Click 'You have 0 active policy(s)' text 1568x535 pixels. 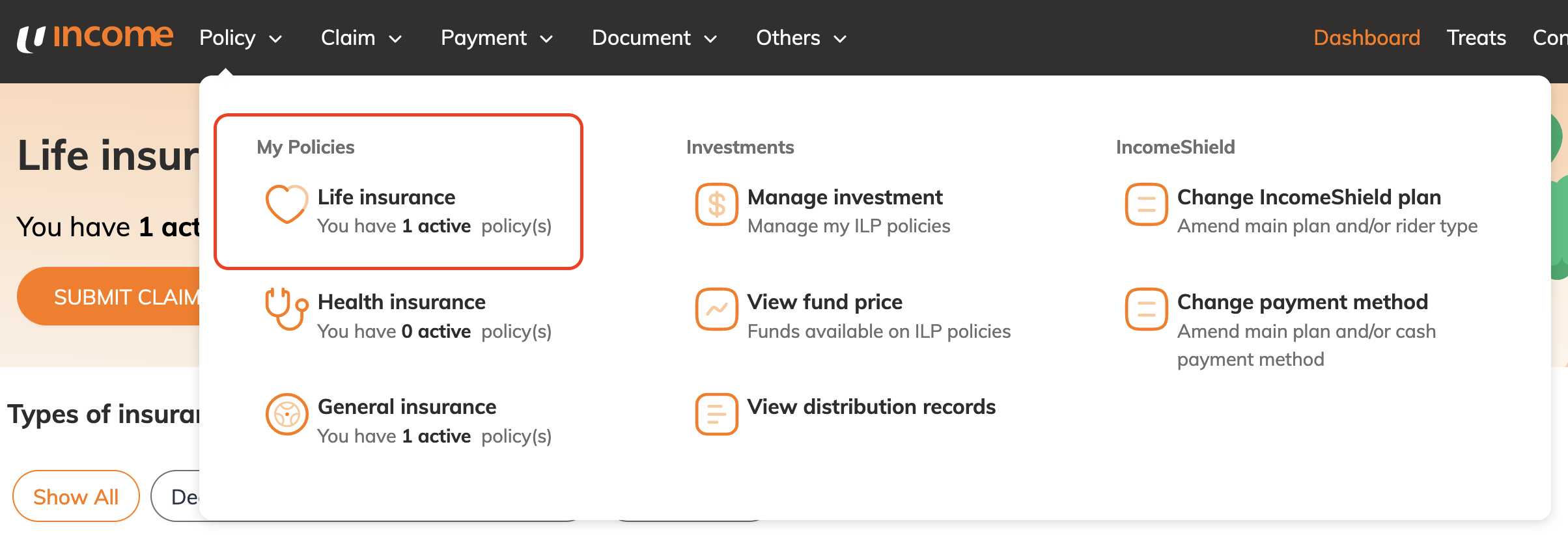[x=434, y=332]
